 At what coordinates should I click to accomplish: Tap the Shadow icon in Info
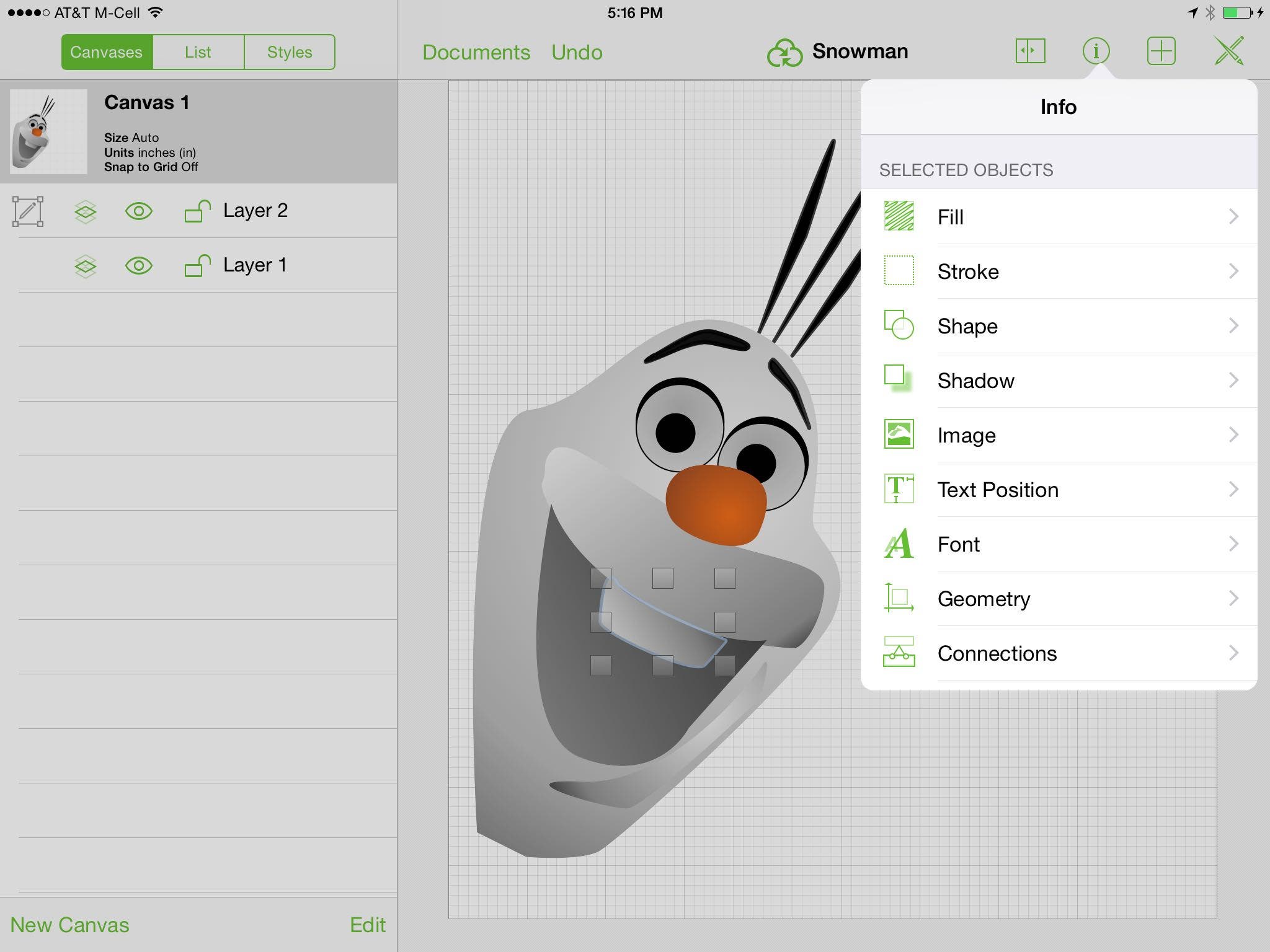click(x=899, y=379)
